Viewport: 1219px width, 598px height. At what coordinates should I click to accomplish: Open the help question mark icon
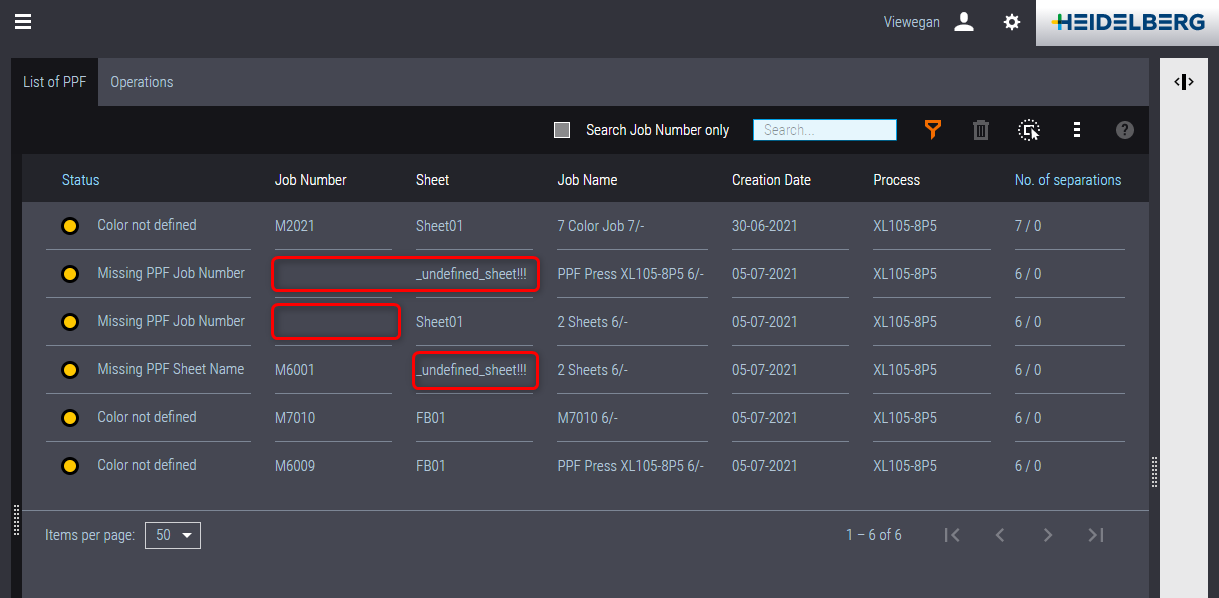coord(1125,130)
